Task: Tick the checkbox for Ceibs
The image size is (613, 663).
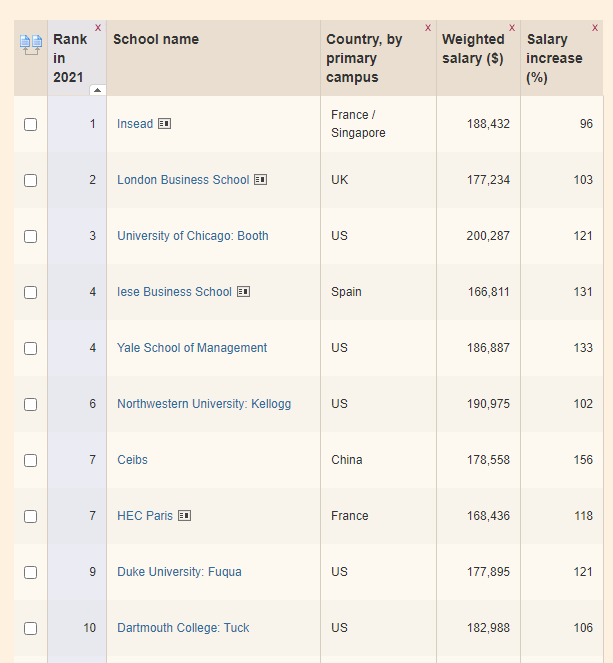Action: coord(30,460)
